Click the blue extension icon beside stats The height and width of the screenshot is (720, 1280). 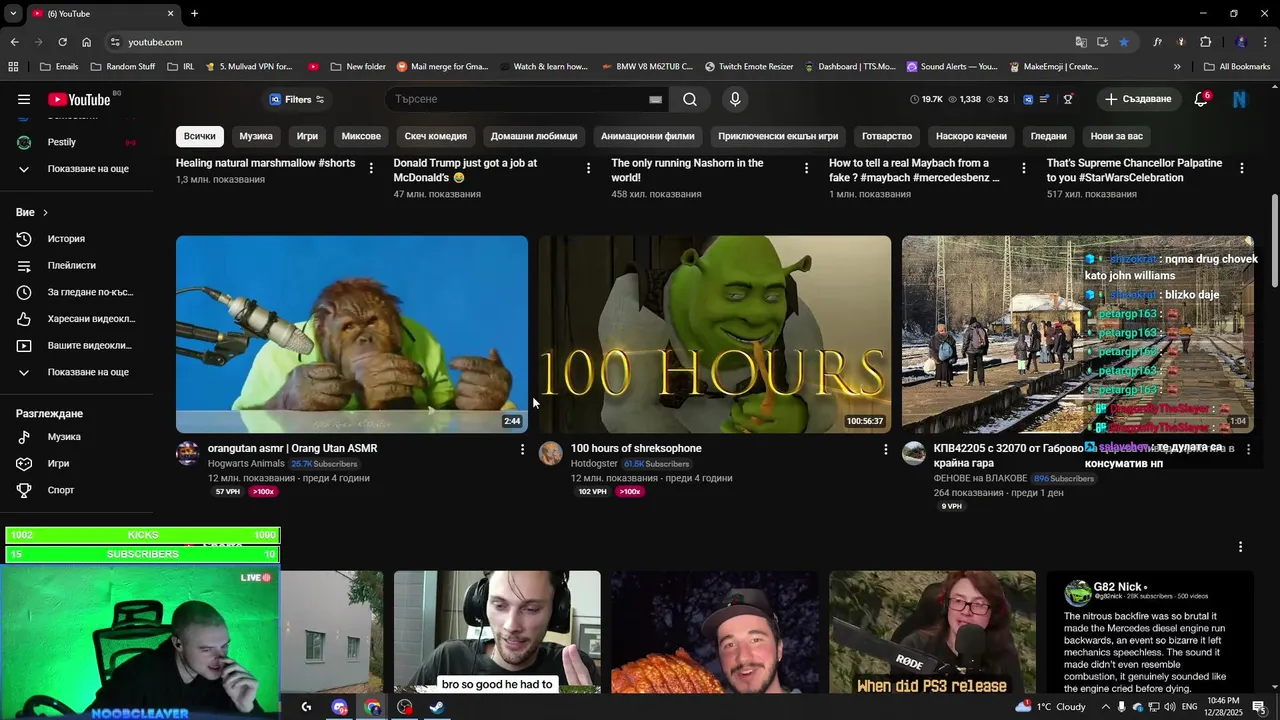pos(1027,99)
